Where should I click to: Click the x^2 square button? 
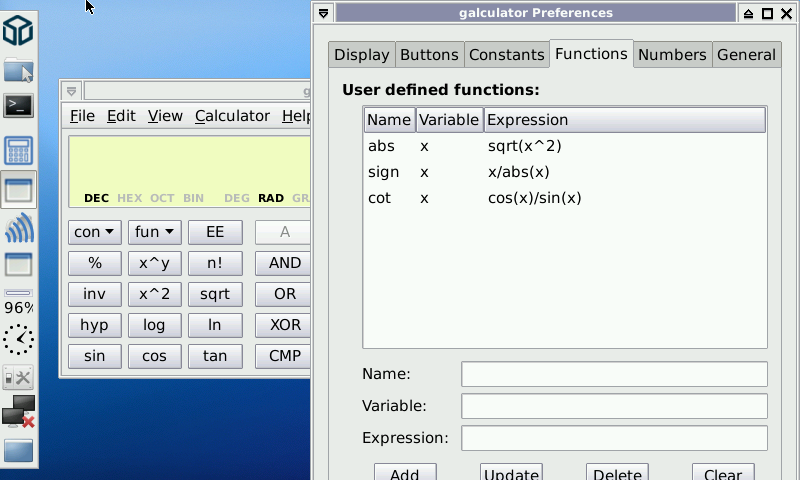point(155,294)
